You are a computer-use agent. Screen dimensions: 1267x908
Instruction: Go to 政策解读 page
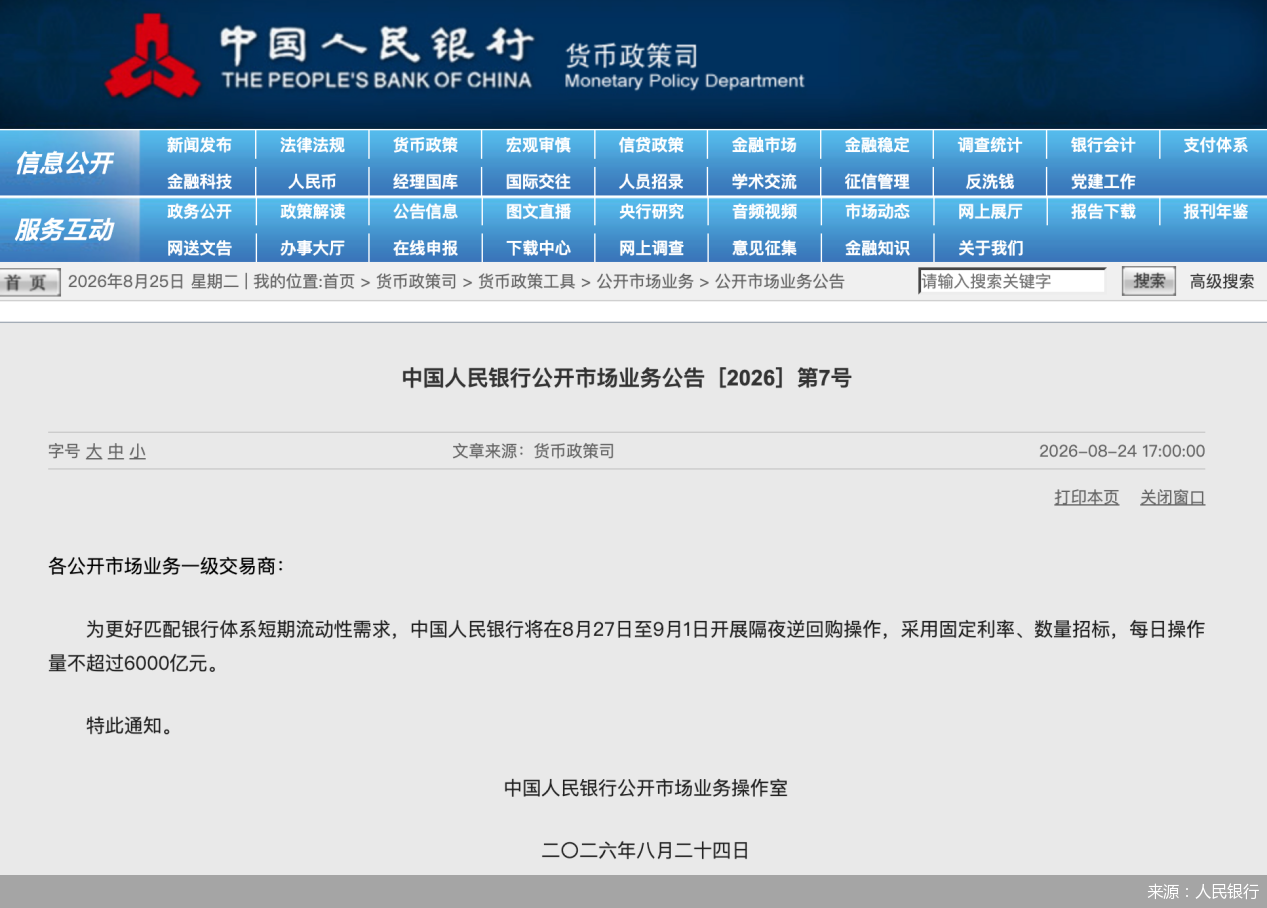(312, 211)
